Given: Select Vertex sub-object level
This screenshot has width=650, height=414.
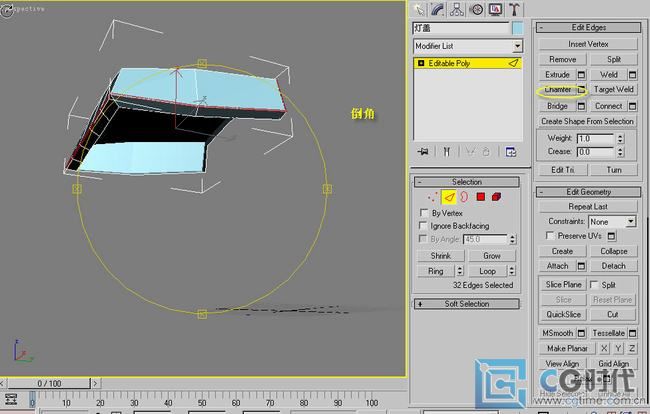Looking at the screenshot, I should click(x=432, y=197).
